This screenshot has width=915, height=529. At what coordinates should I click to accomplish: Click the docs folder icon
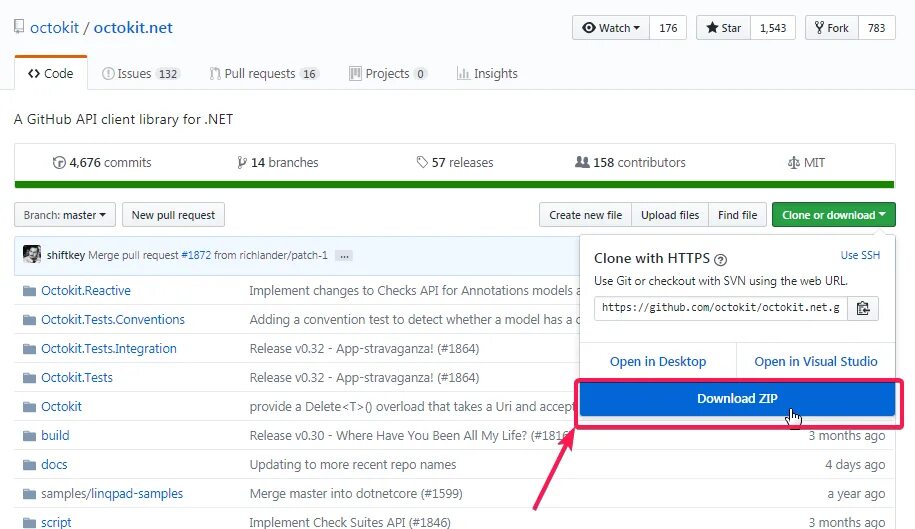[x=29, y=465]
